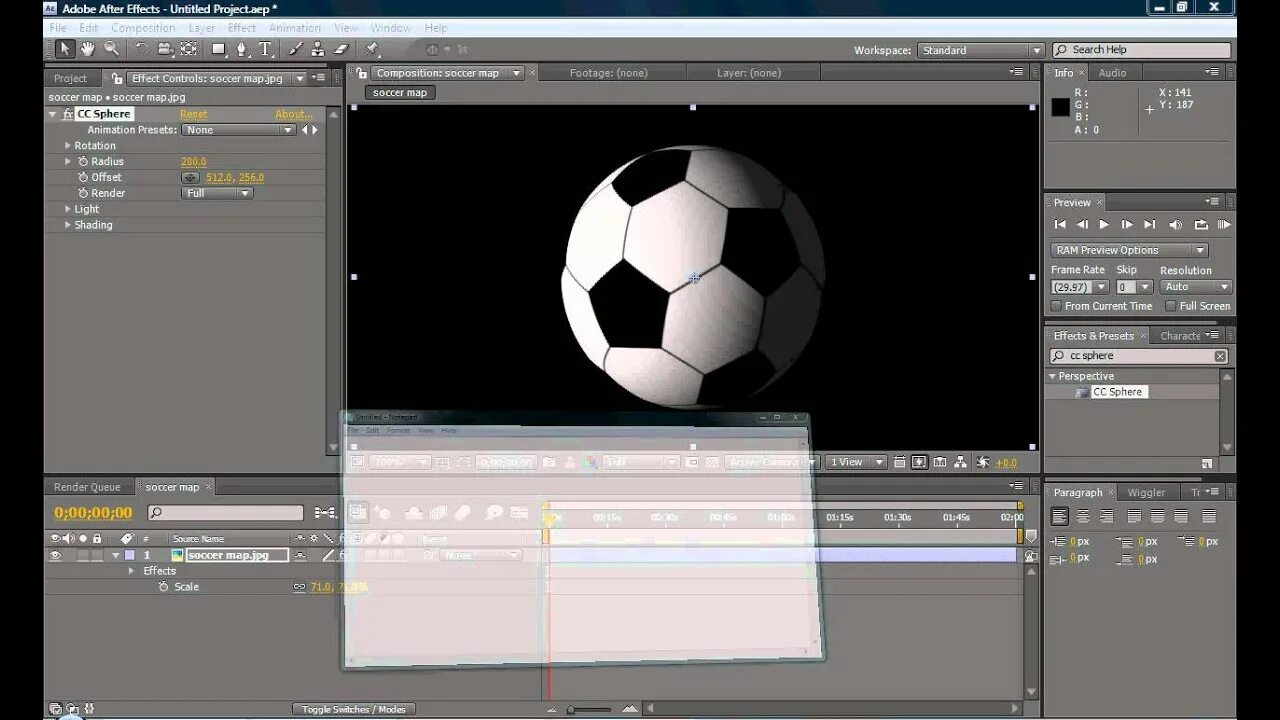Open the File menu
The width and height of the screenshot is (1280, 720).
58,28
